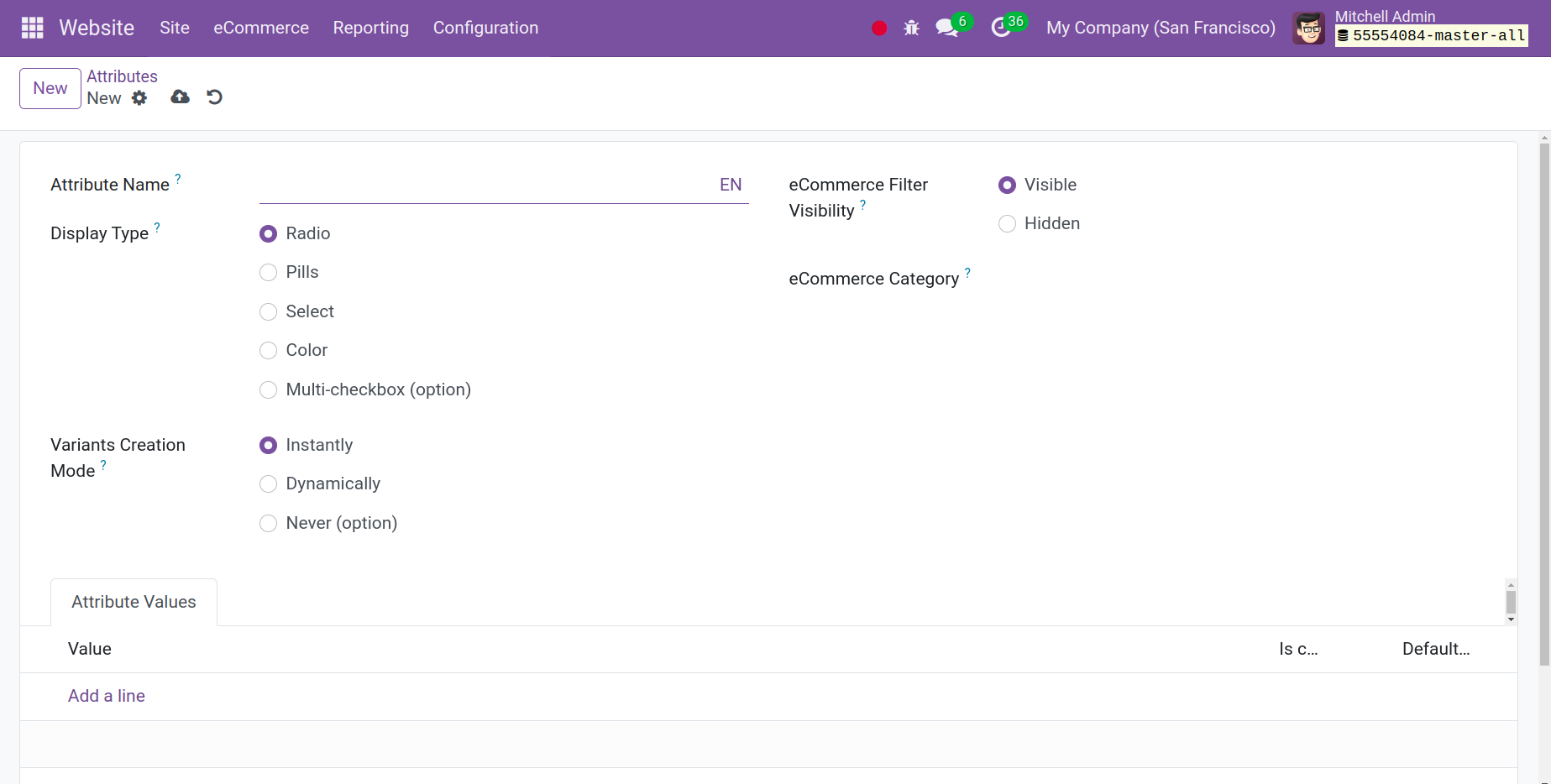Click Mitchell Admin avatar picture

pyautogui.click(x=1308, y=29)
